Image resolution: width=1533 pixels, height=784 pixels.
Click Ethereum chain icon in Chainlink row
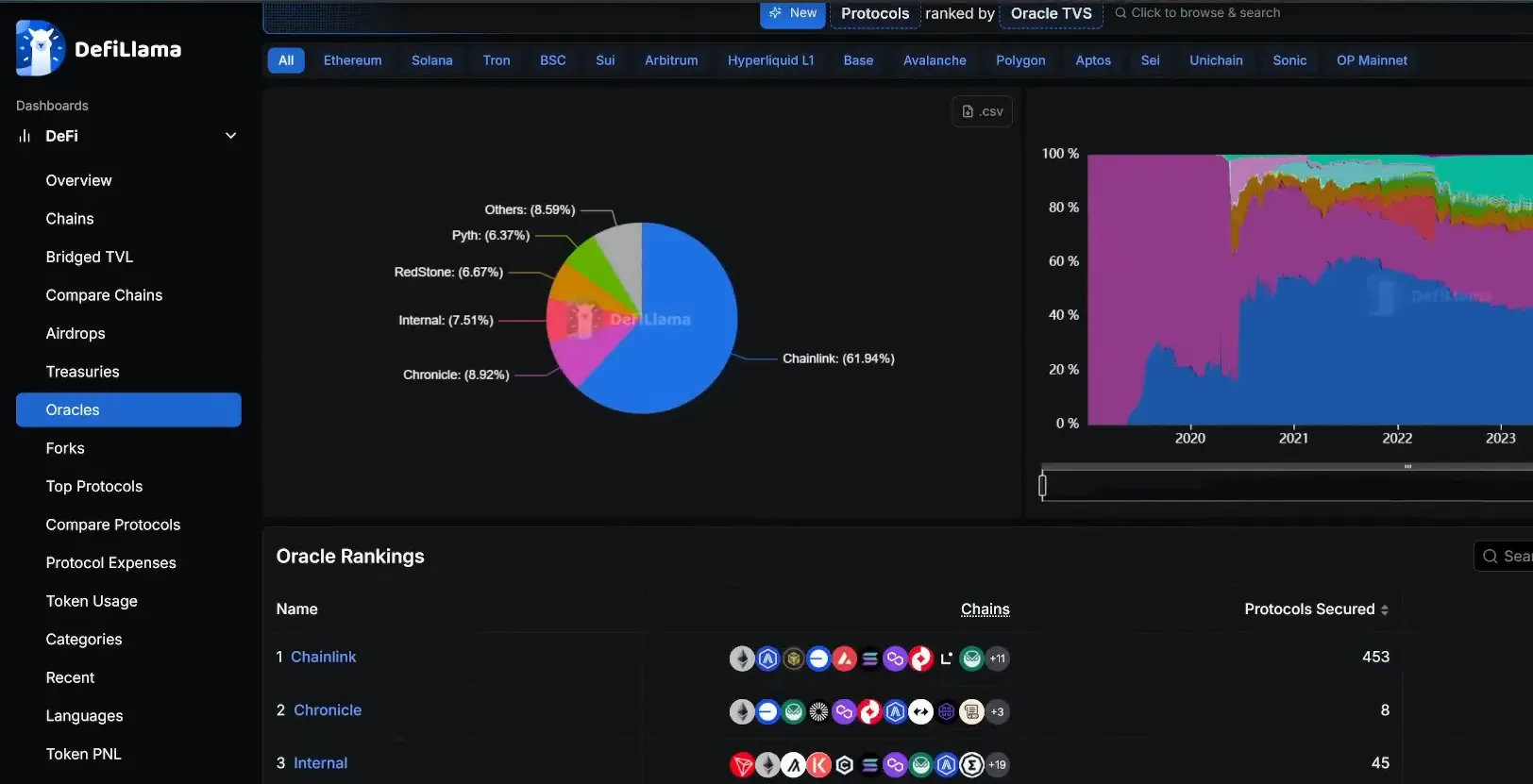tap(742, 659)
